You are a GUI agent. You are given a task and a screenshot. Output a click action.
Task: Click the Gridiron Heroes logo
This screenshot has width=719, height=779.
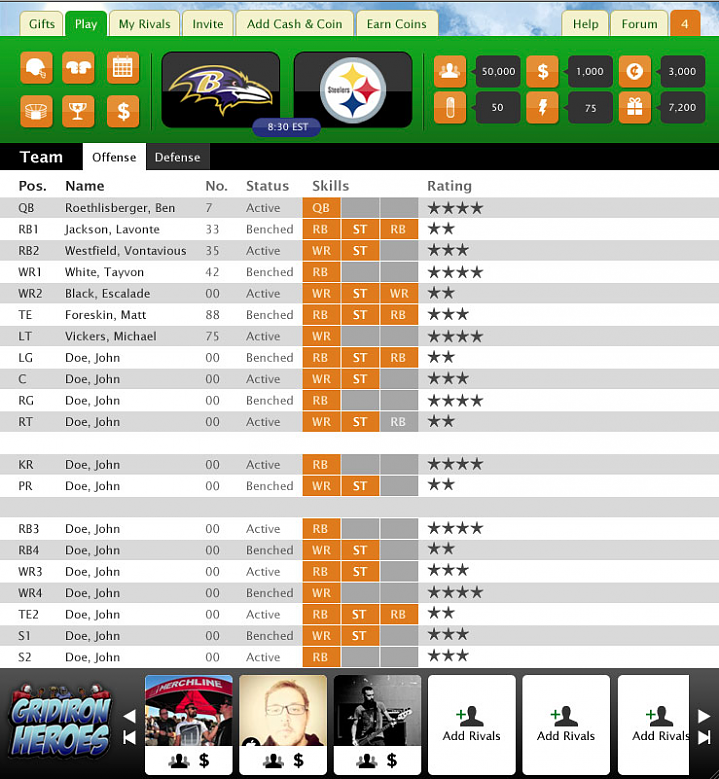click(60, 721)
